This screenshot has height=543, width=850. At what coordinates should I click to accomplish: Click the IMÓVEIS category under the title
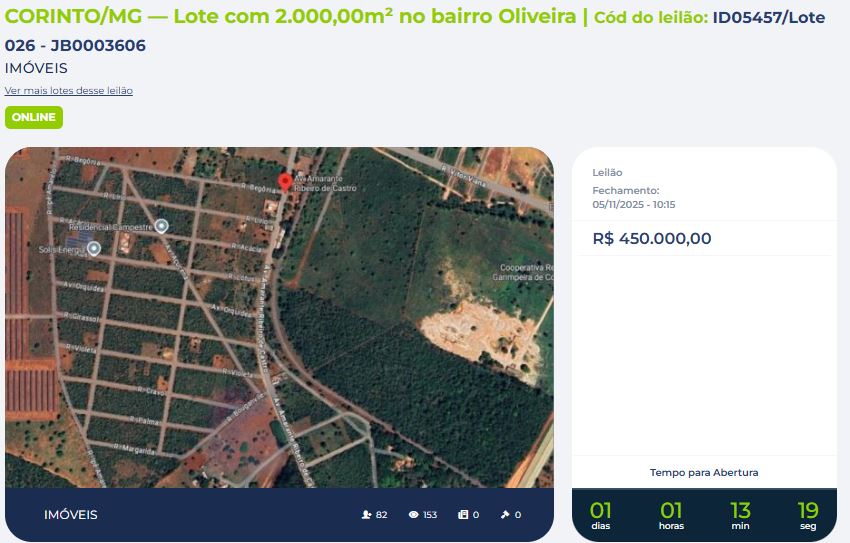point(36,68)
